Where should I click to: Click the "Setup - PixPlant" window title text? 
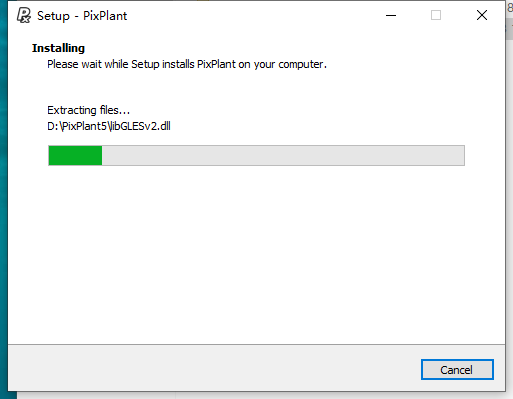pos(82,16)
